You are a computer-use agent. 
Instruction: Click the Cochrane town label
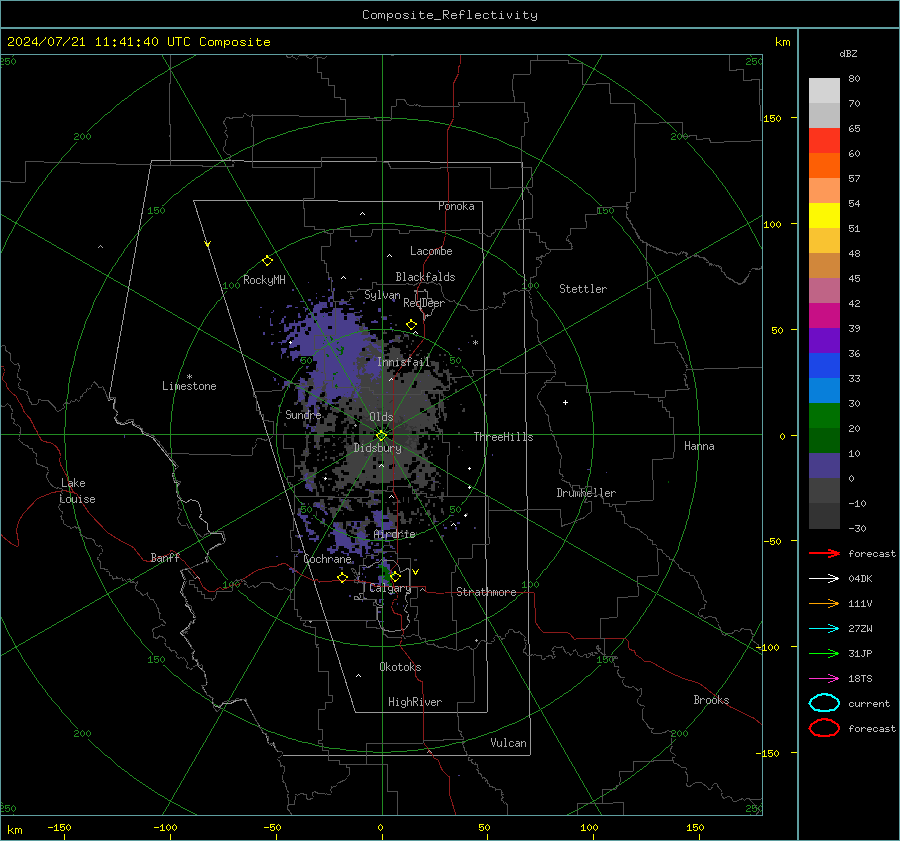(x=327, y=559)
